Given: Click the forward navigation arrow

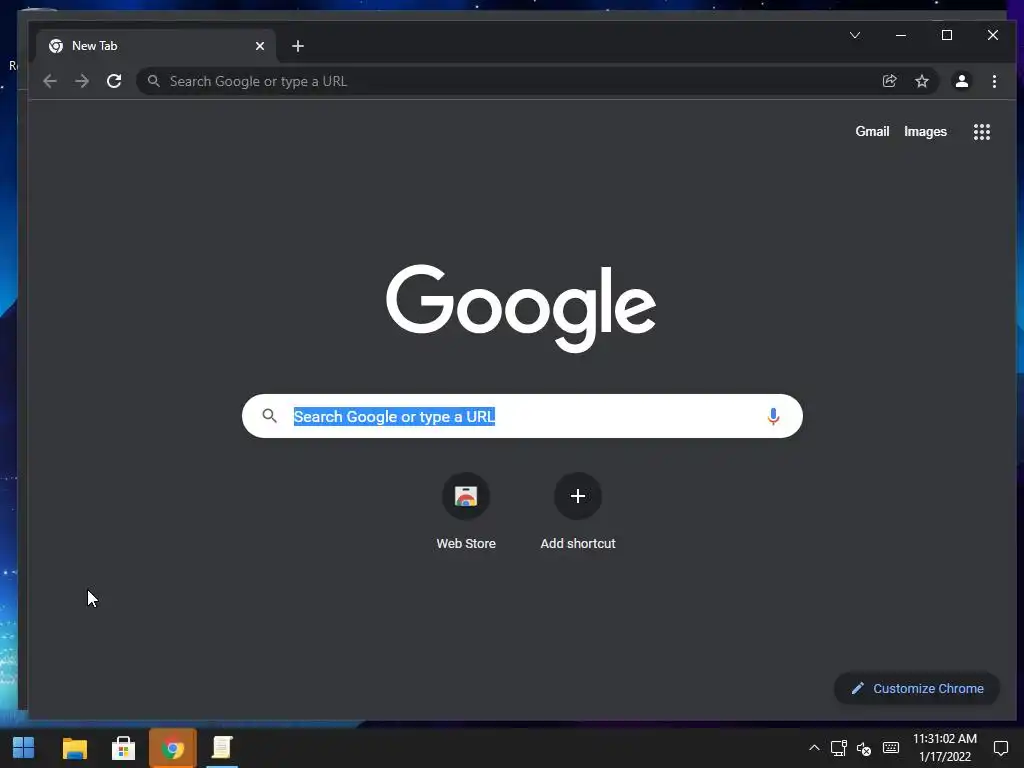Looking at the screenshot, I should [82, 81].
